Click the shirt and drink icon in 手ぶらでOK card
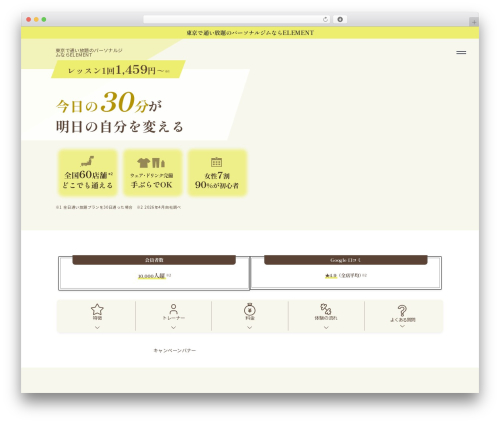This screenshot has width=500, height=423. pos(151,163)
